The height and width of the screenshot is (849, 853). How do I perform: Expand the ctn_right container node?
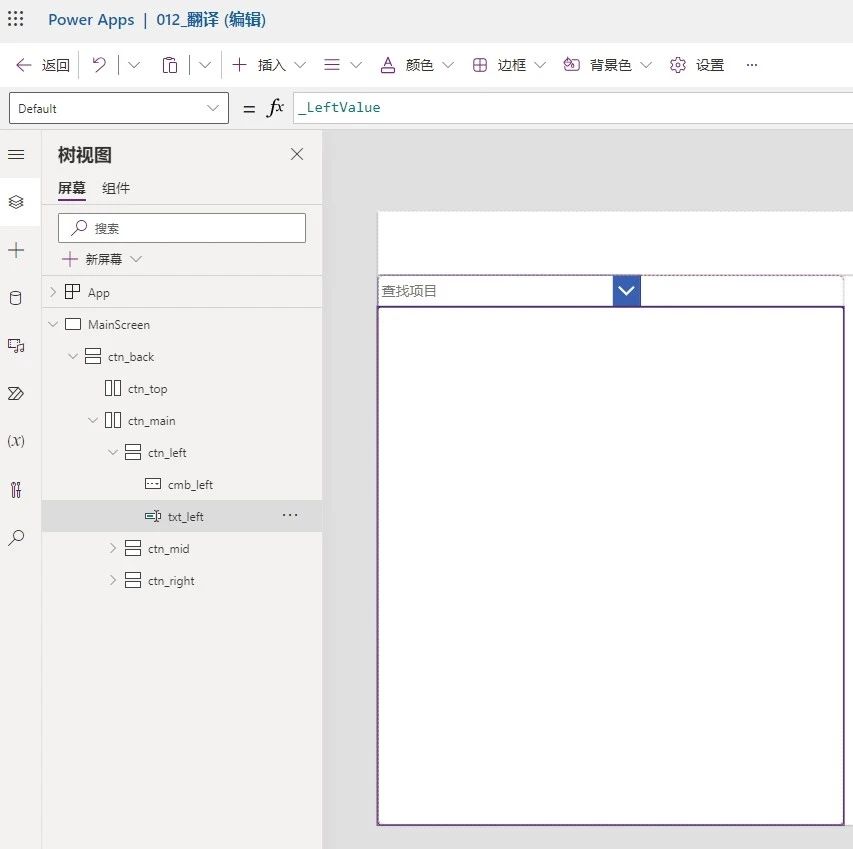tap(113, 581)
